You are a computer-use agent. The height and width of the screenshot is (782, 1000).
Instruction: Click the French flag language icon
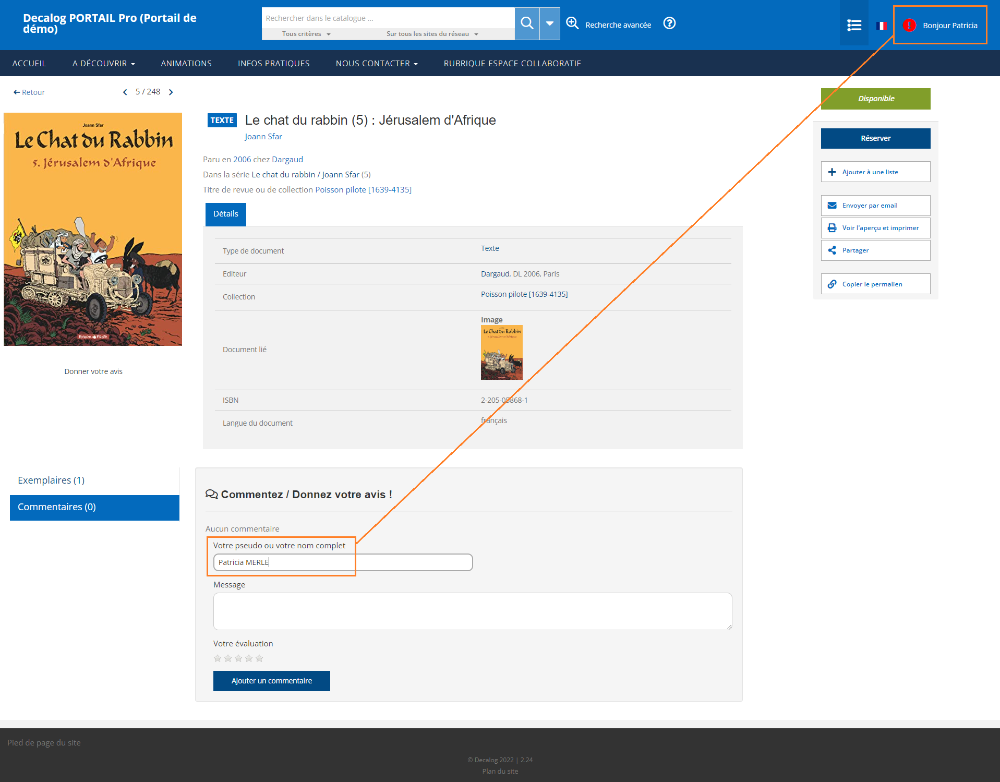[x=882, y=25]
